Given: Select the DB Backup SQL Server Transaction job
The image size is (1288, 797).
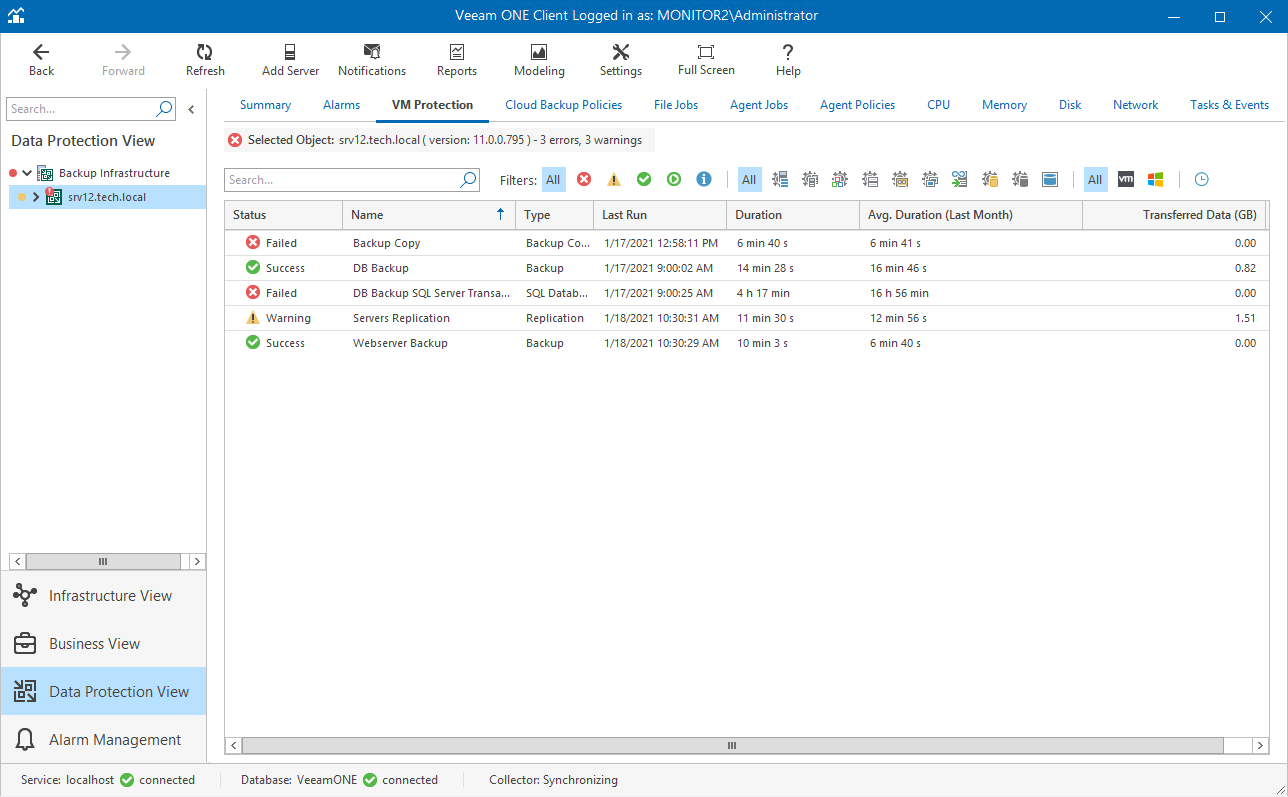Looking at the screenshot, I should click(746, 293).
